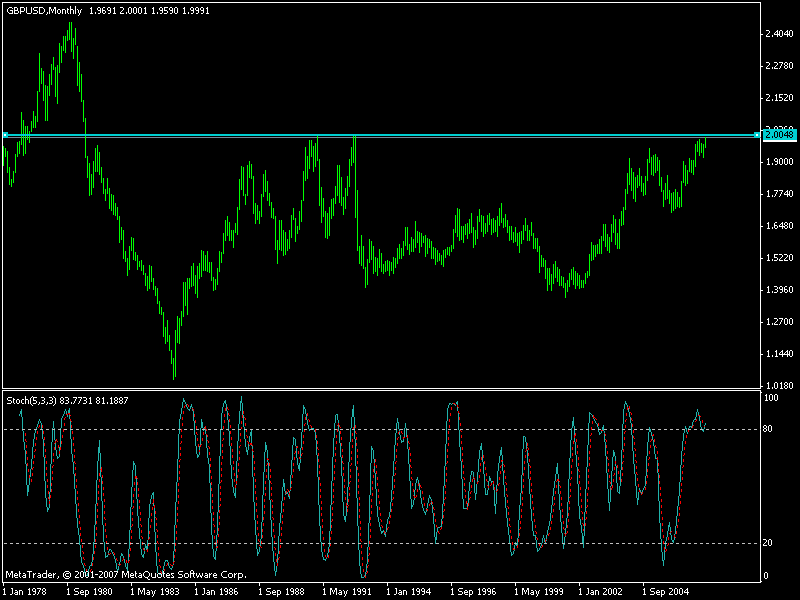Click the 2.4040 price axis label
800x600 pixels.
[778, 34]
